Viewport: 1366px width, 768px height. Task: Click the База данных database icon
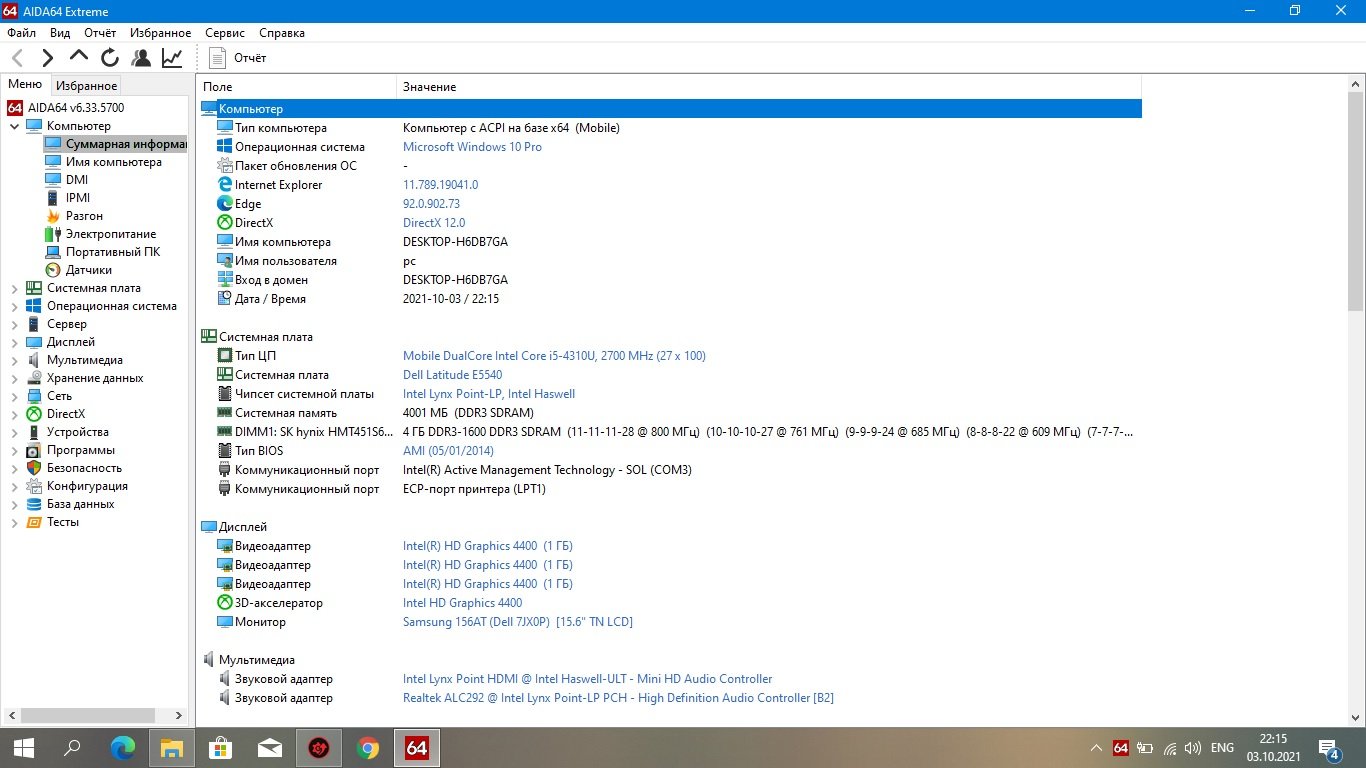[34, 504]
